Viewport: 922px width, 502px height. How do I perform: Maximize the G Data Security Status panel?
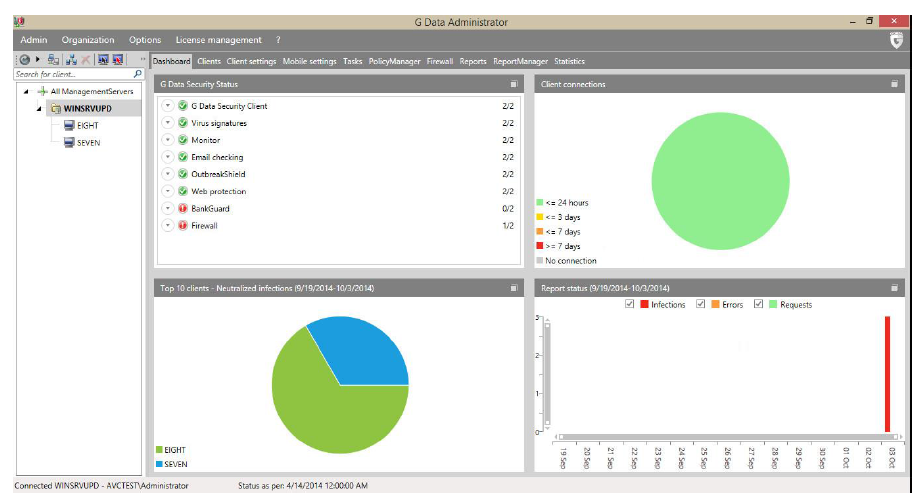tap(514, 84)
